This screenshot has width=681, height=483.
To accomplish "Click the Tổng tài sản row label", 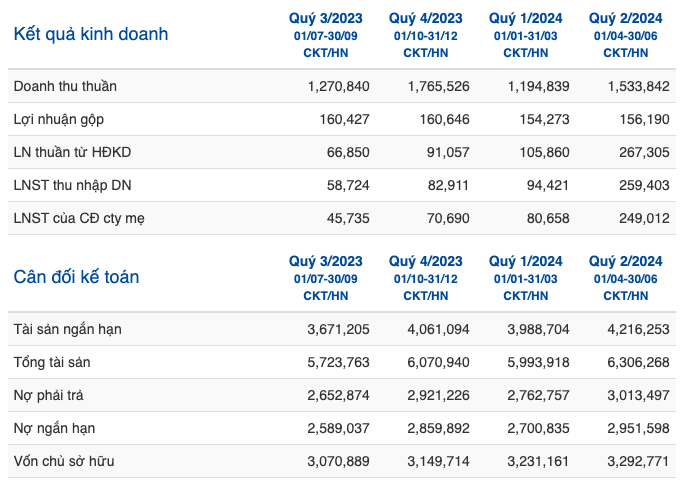I will point(52,362).
